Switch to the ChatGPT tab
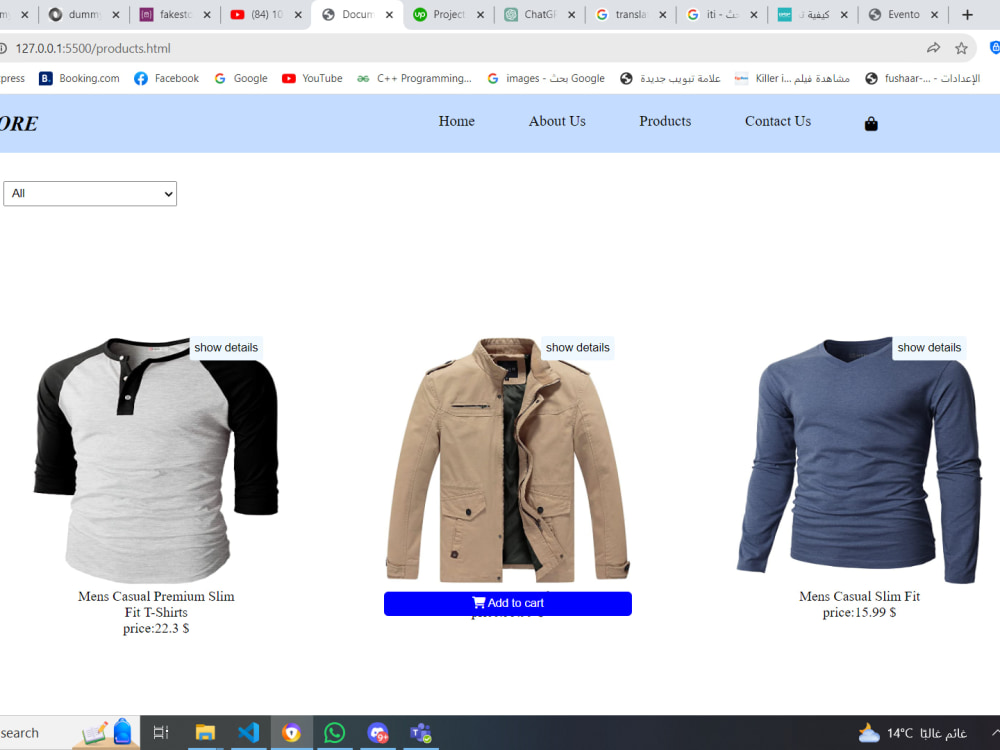1000x750 pixels. click(x=540, y=15)
